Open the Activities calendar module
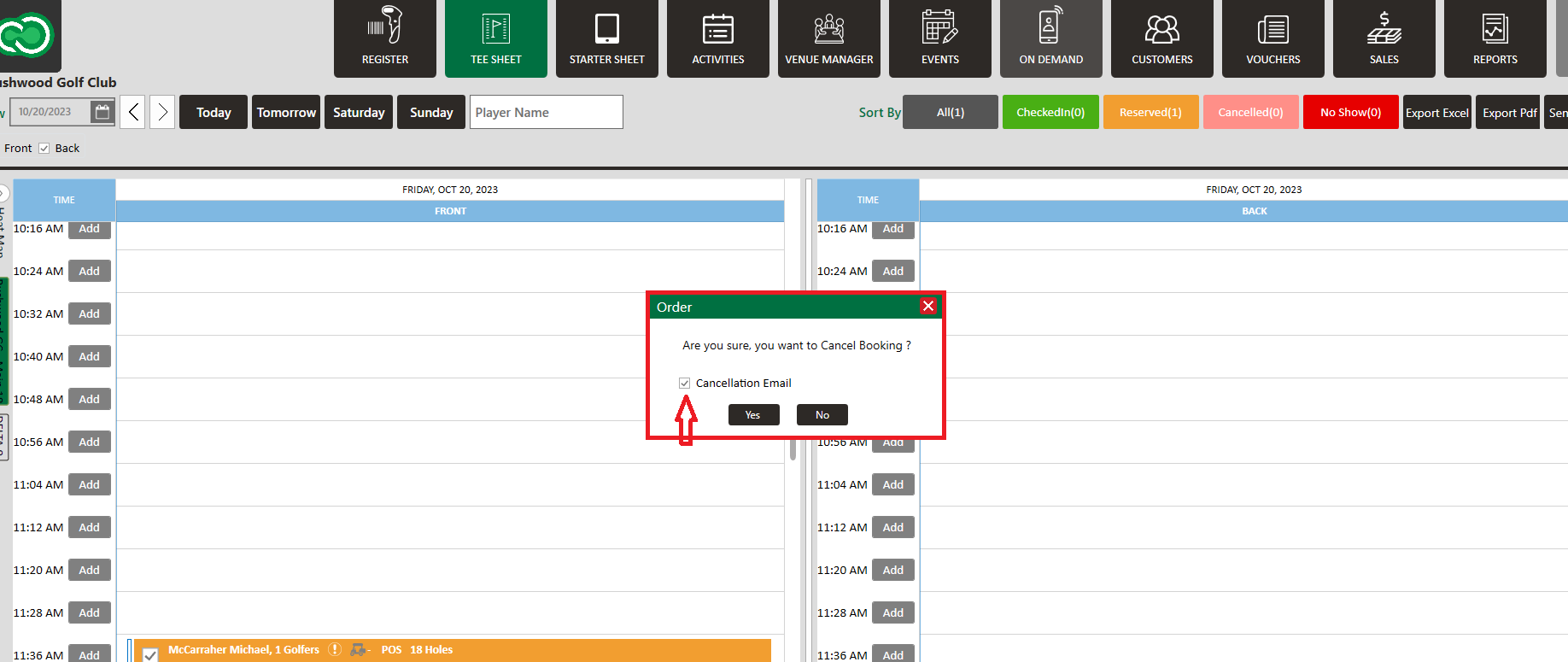The height and width of the screenshot is (662, 1568). point(718,38)
